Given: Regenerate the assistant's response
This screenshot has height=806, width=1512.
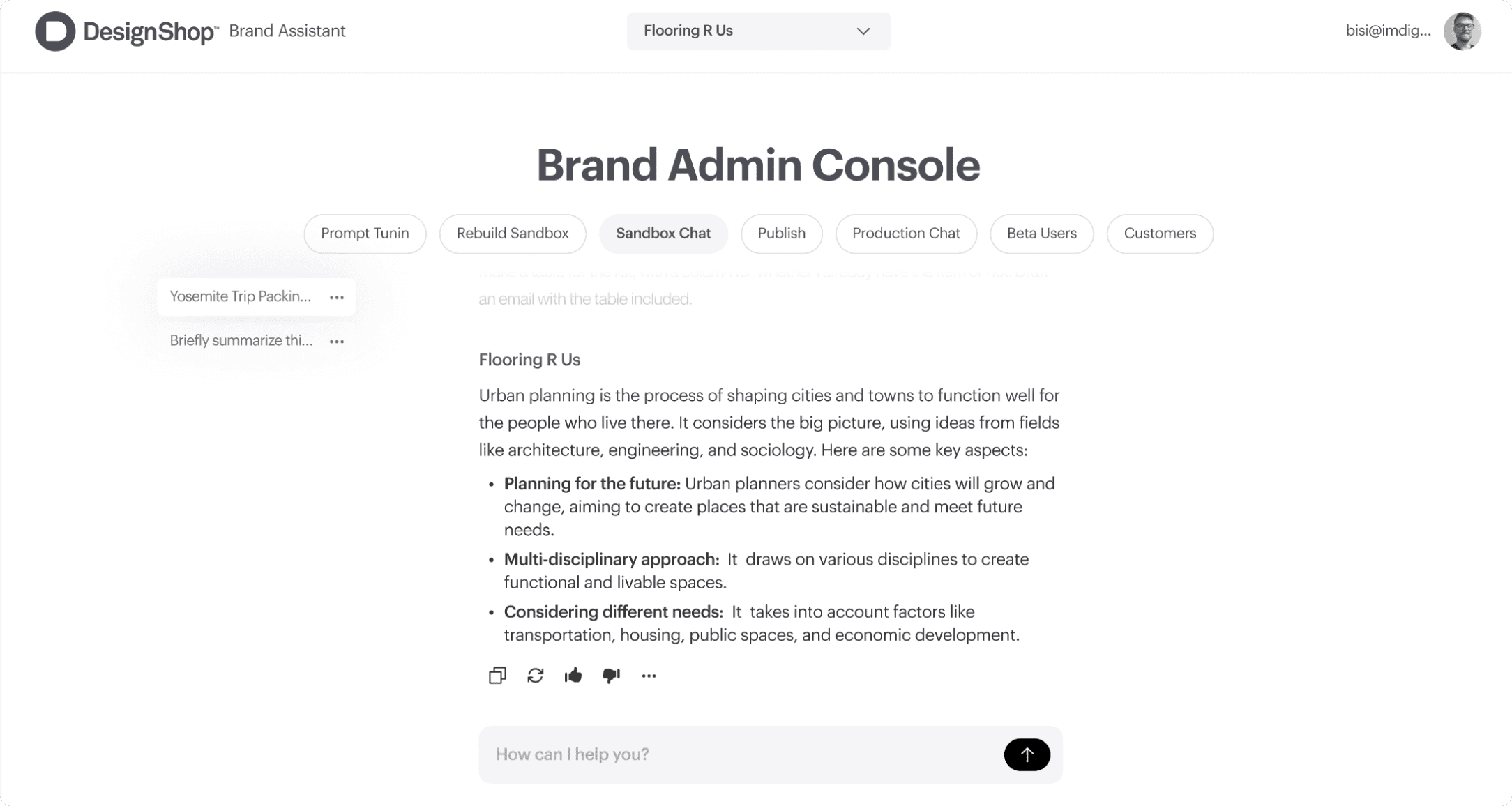Looking at the screenshot, I should pos(535,675).
